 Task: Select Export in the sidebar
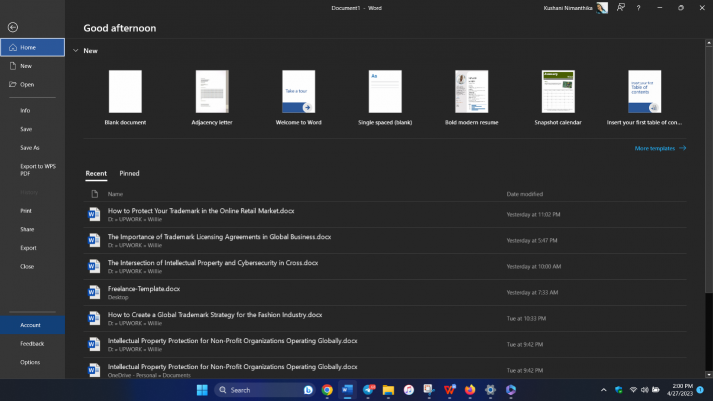coord(32,248)
